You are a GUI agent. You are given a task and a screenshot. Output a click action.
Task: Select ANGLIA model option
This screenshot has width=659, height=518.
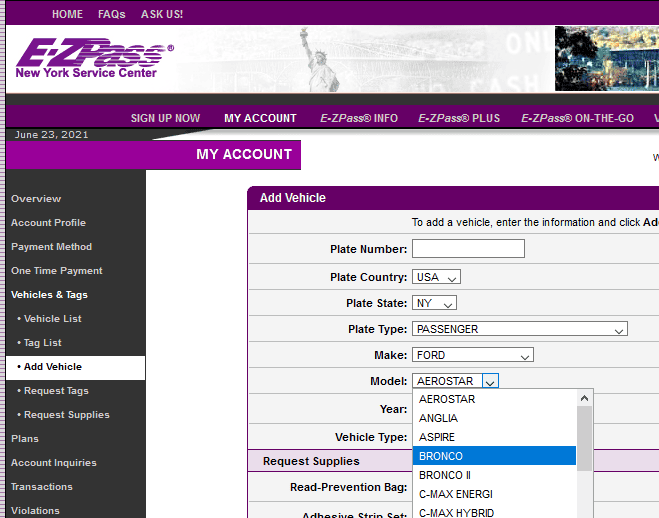pos(495,418)
